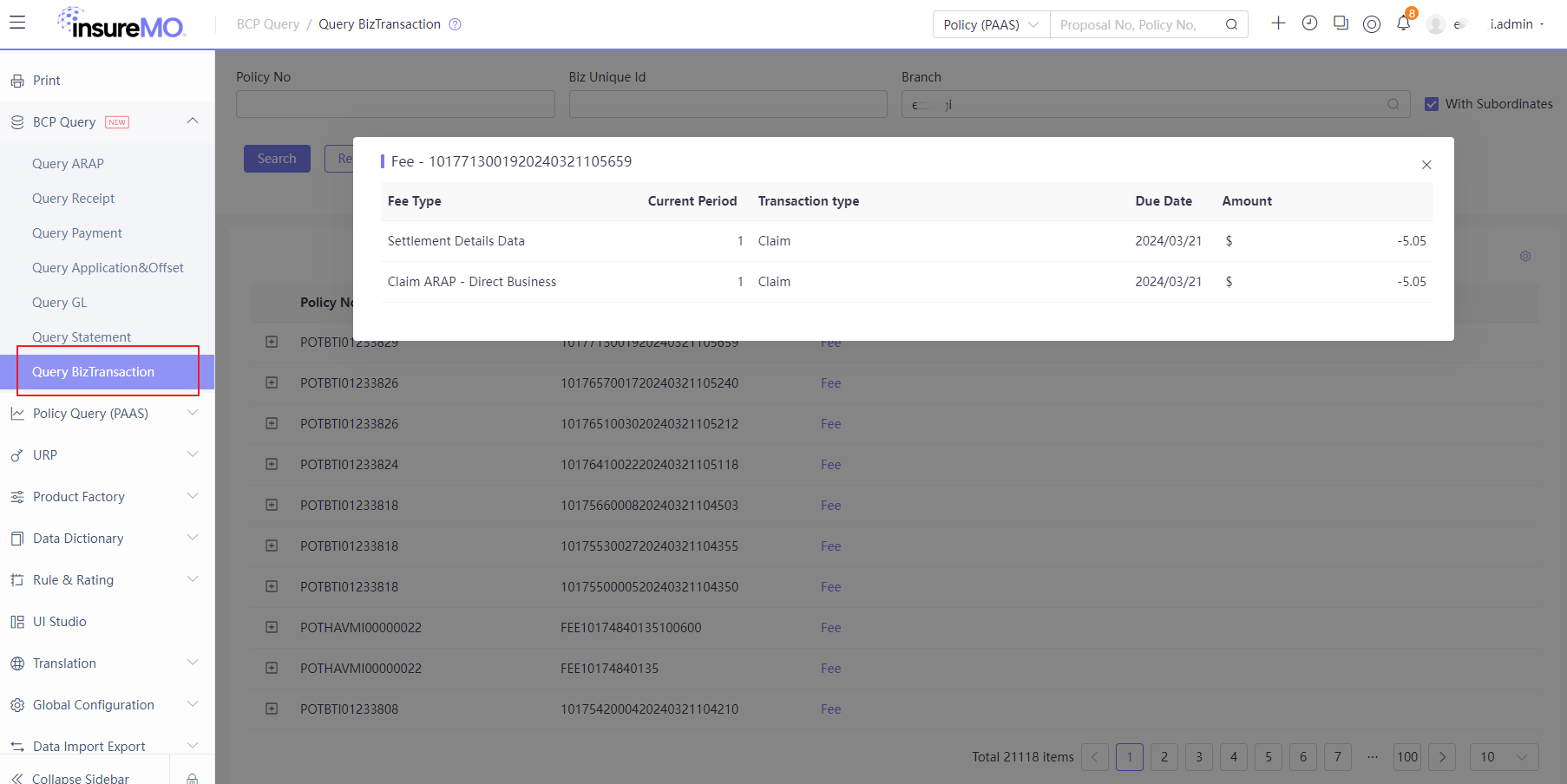Select Settlement Details Data fee row
Image resolution: width=1567 pixels, height=784 pixels.
point(907,241)
